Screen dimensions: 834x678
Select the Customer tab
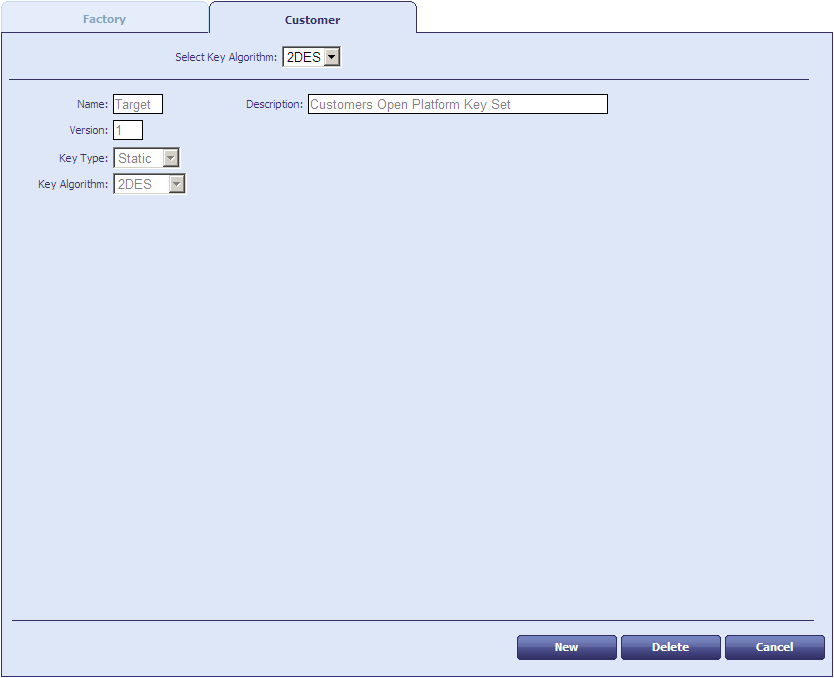click(312, 20)
